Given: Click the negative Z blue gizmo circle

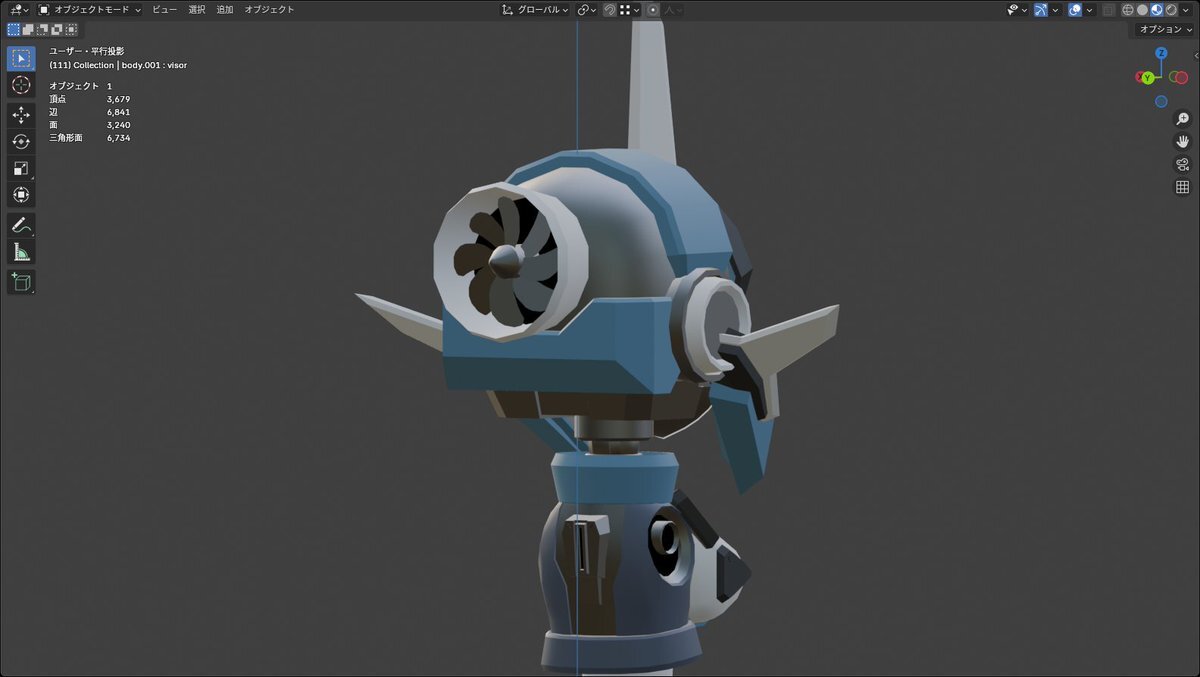Looking at the screenshot, I should pyautogui.click(x=1161, y=101).
